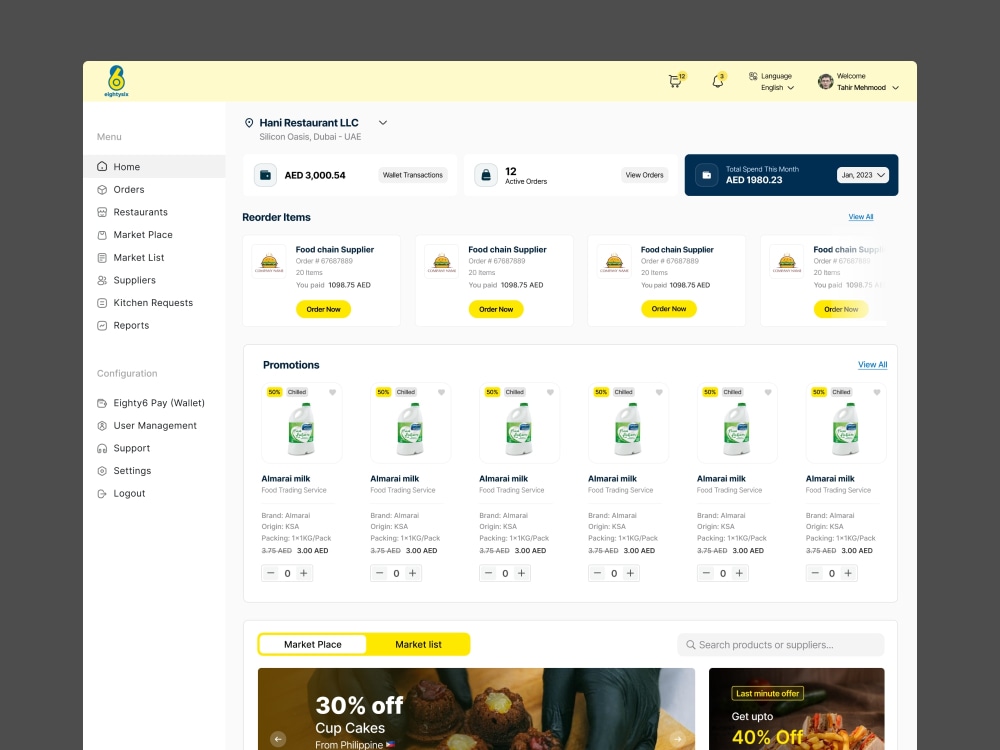
Task: Favorite the fifth Almarai milk card
Action: pyautogui.click(x=768, y=392)
